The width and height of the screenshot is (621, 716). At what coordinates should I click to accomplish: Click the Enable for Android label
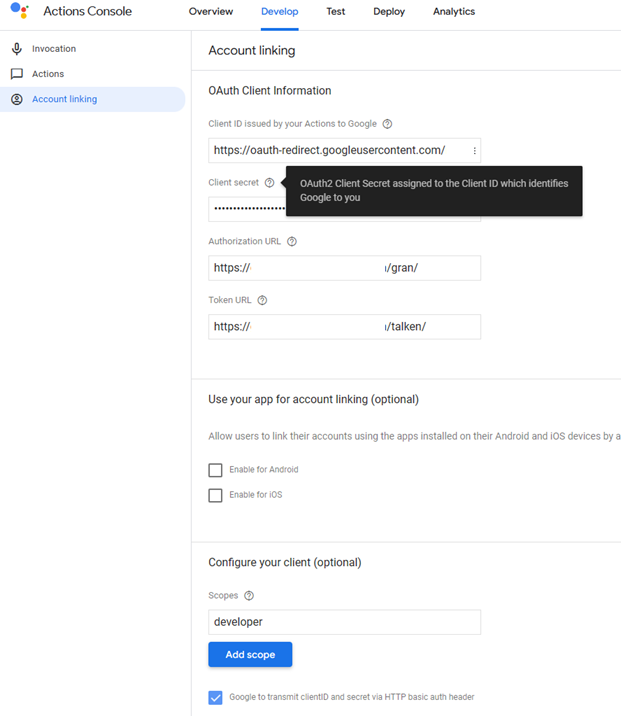(263, 469)
